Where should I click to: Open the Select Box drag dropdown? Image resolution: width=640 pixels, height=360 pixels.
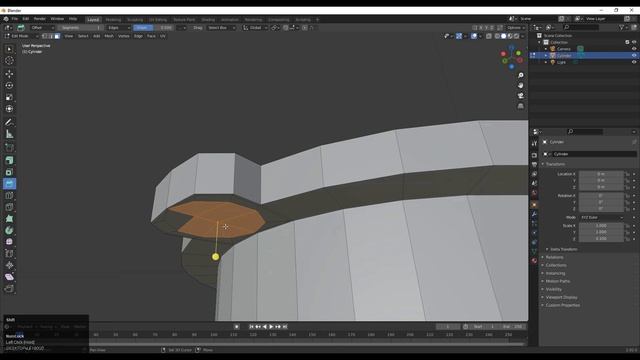click(x=221, y=28)
